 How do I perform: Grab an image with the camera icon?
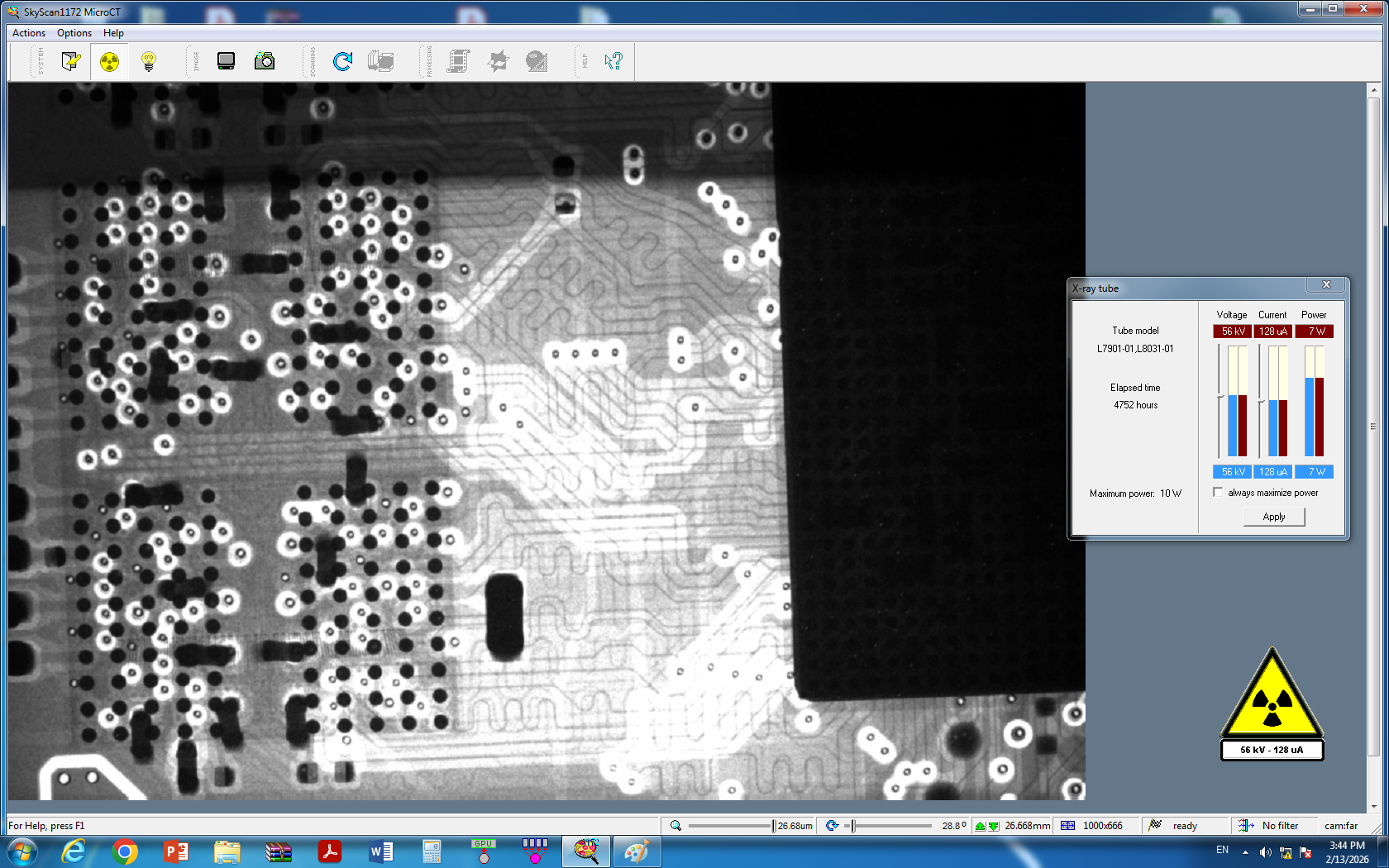coord(265,61)
